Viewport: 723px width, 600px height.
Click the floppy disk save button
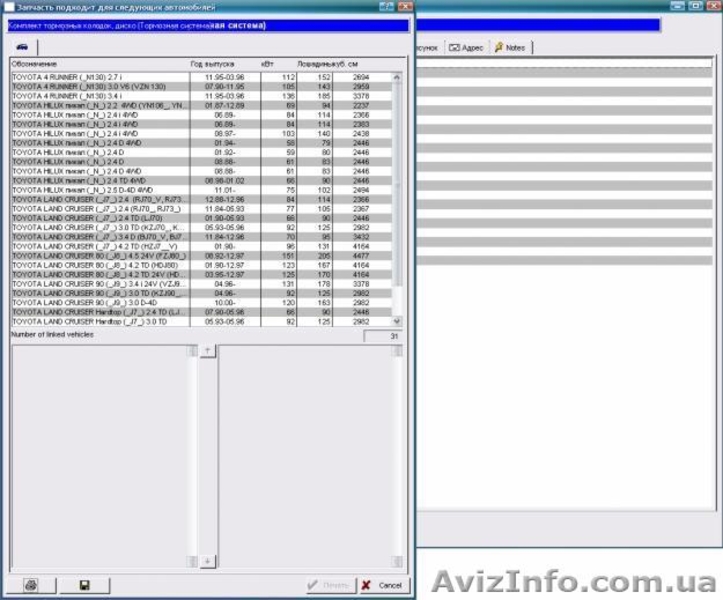point(85,585)
